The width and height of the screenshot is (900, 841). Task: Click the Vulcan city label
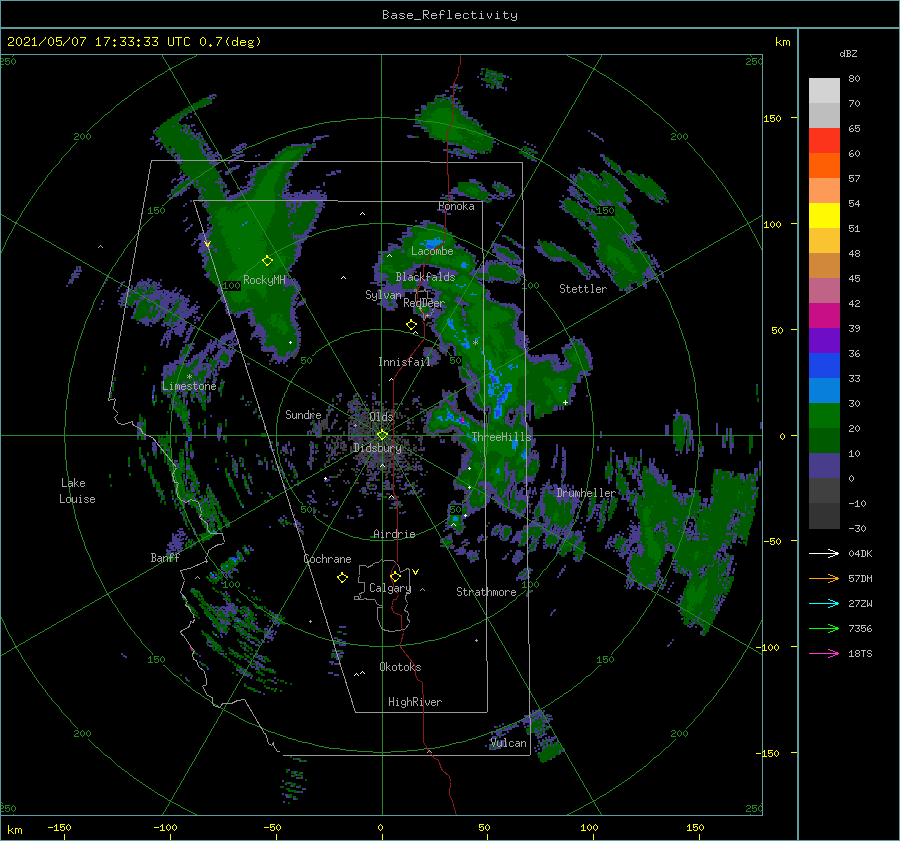point(508,743)
